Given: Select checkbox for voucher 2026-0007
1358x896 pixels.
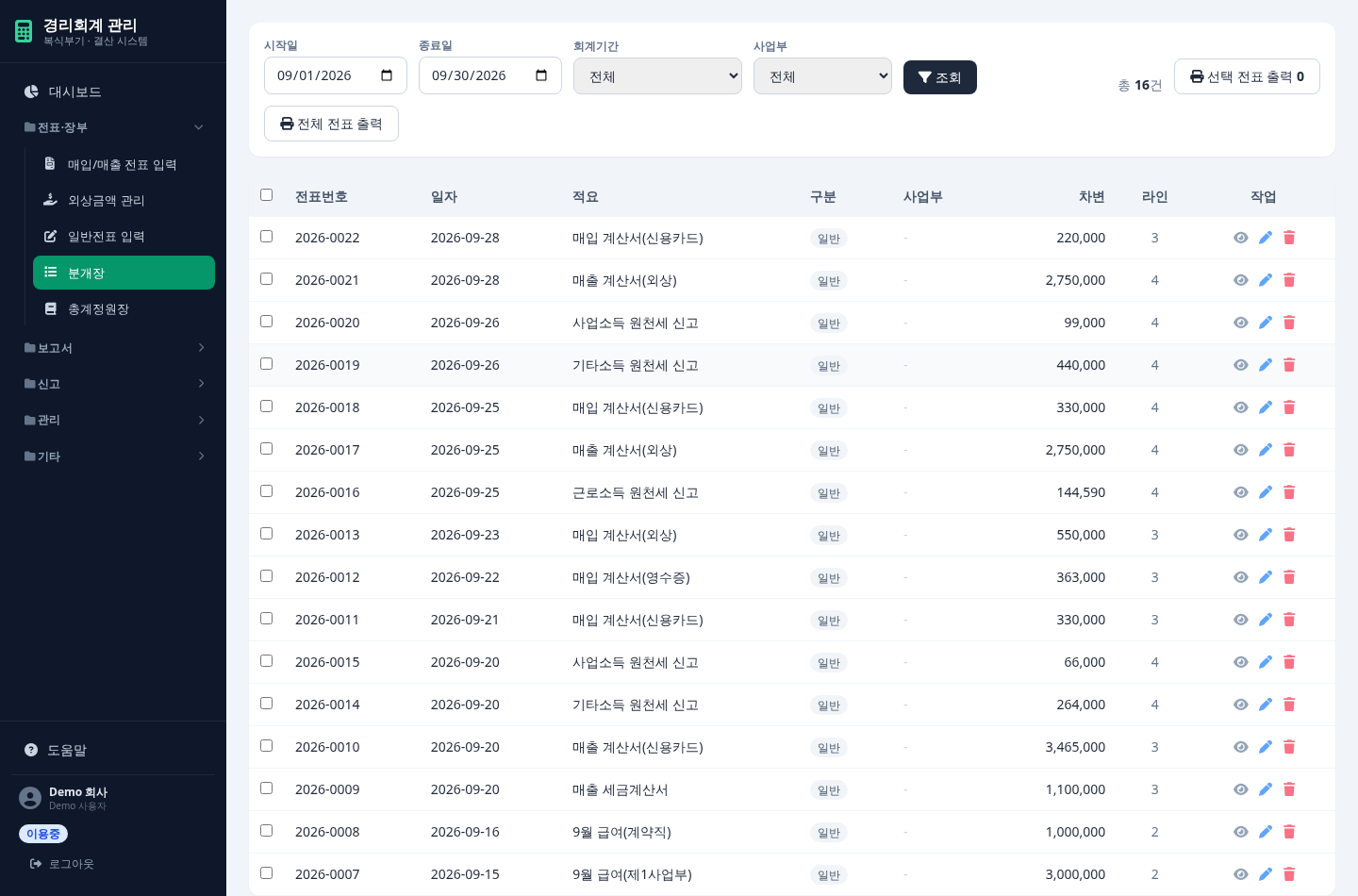Looking at the screenshot, I should 266,873.
